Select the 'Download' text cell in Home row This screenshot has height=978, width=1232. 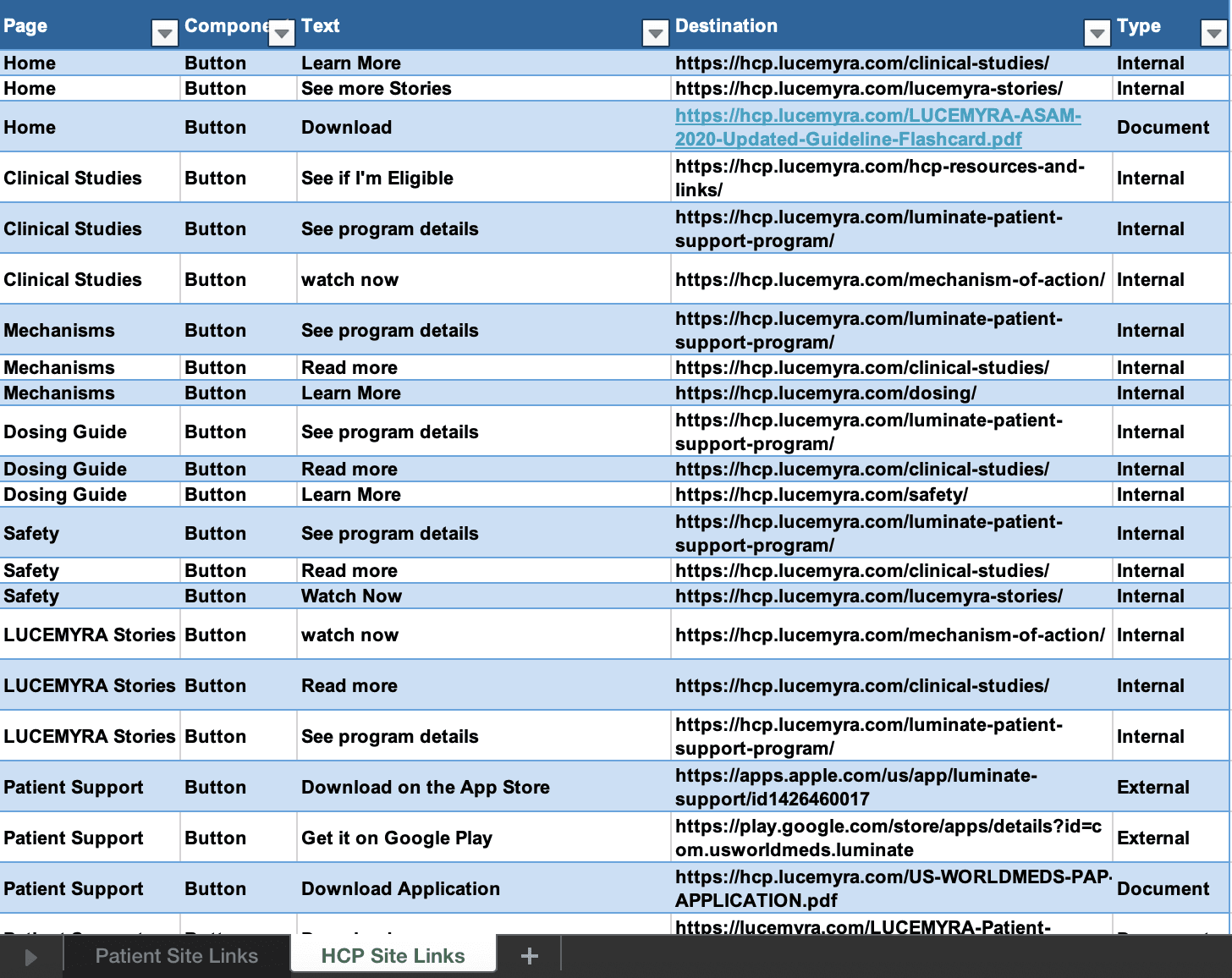484,127
